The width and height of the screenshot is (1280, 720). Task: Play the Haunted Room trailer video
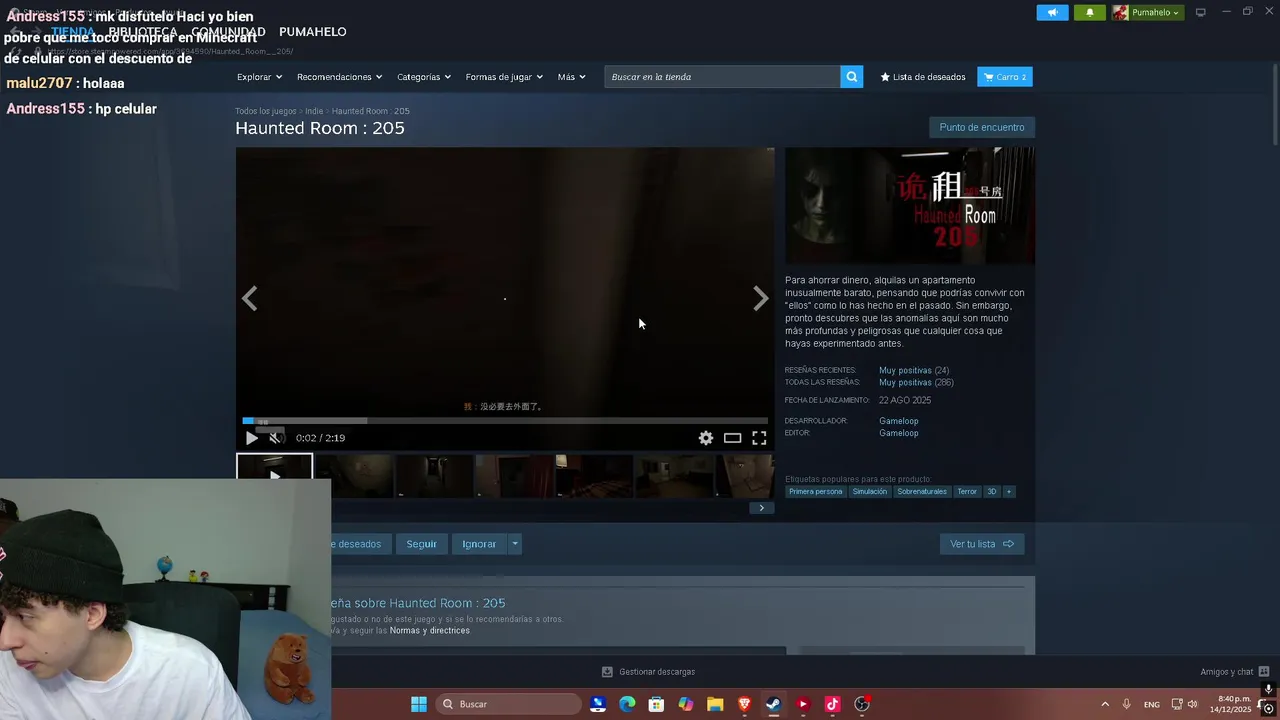(251, 438)
